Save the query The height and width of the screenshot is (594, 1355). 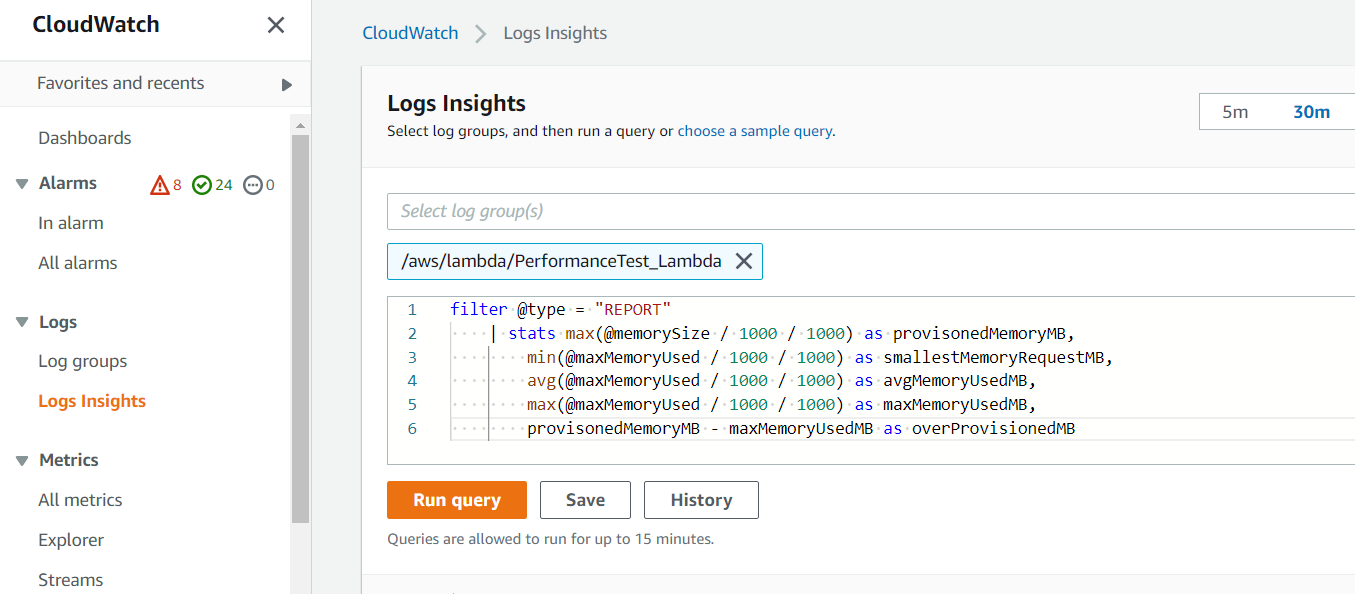(x=585, y=500)
